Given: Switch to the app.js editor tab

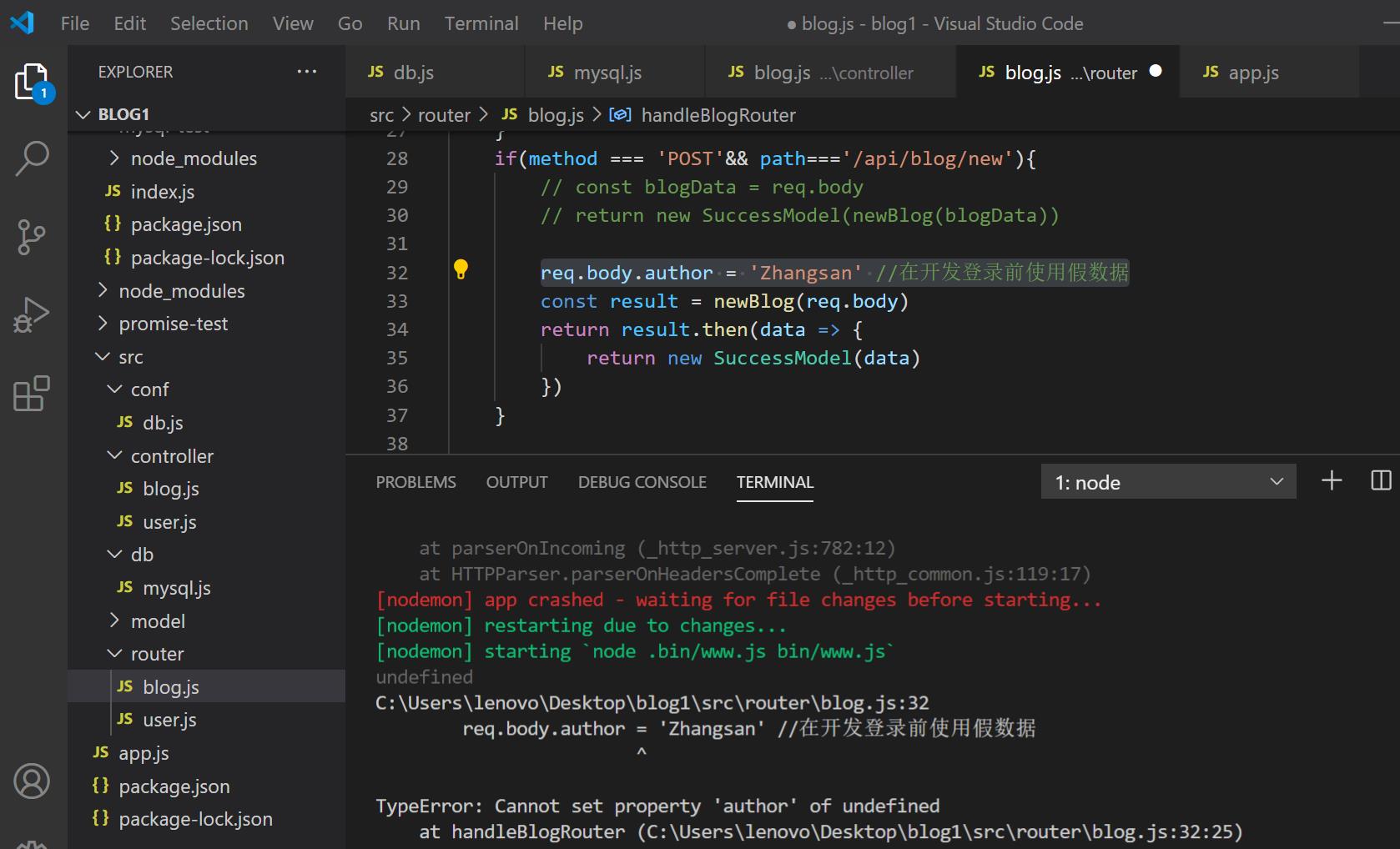Looking at the screenshot, I should [1269, 73].
